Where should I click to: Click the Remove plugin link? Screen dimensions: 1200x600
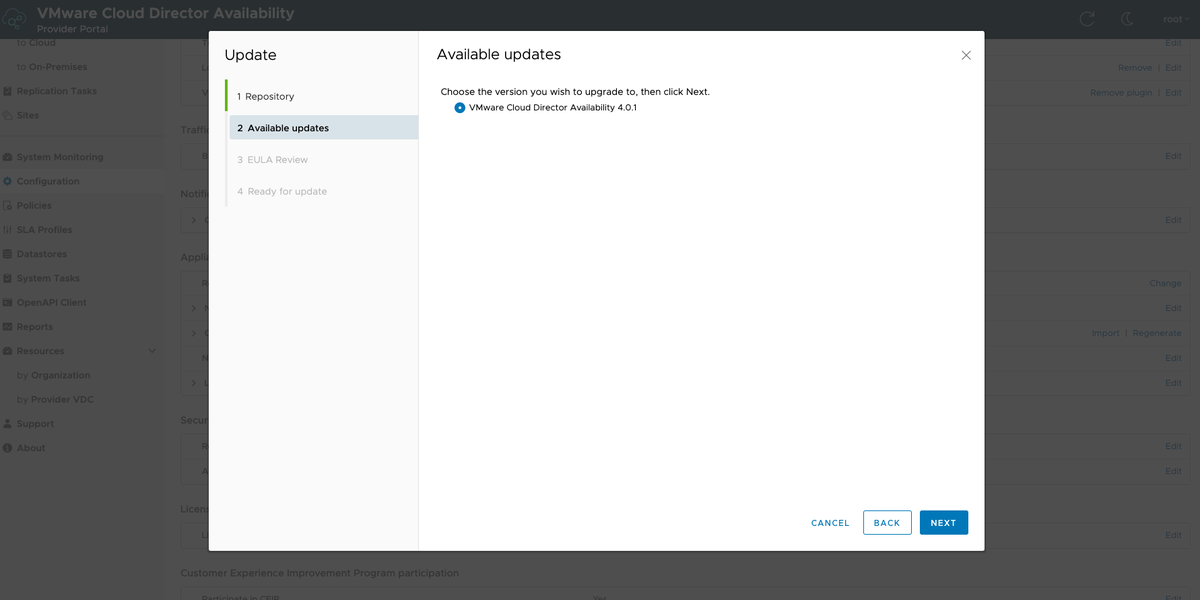(1121, 92)
